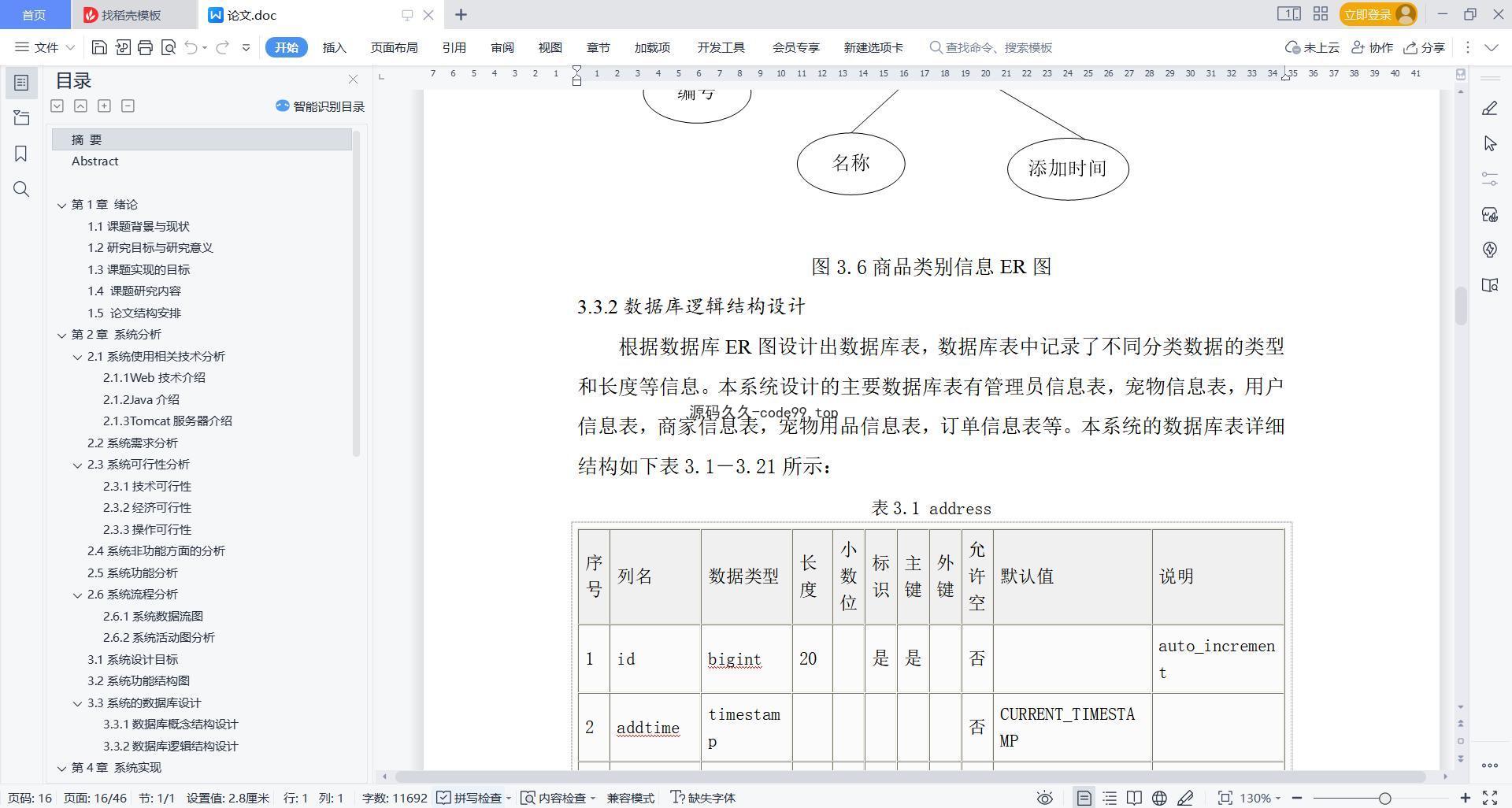Viewport: 1512px width, 808px height.
Task: Collapse 3.3 系统的数据库设计 node
Action: (x=77, y=703)
